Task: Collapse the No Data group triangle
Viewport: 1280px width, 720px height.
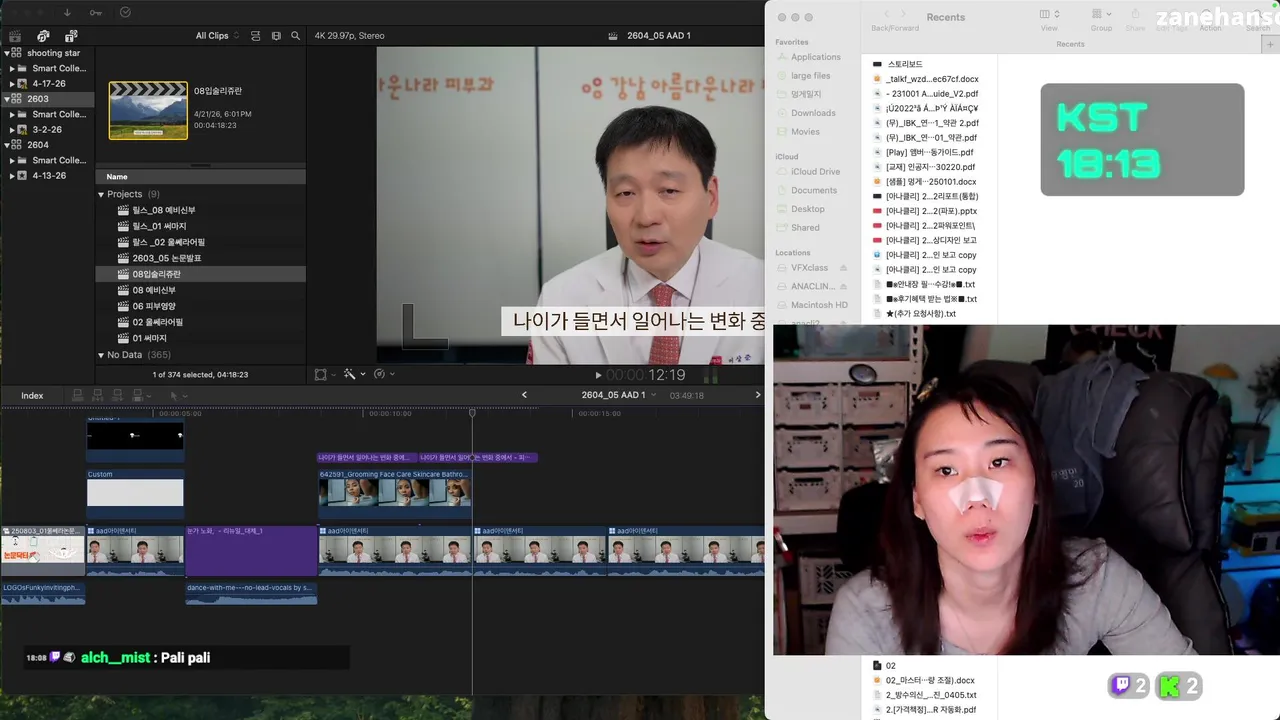Action: point(101,355)
